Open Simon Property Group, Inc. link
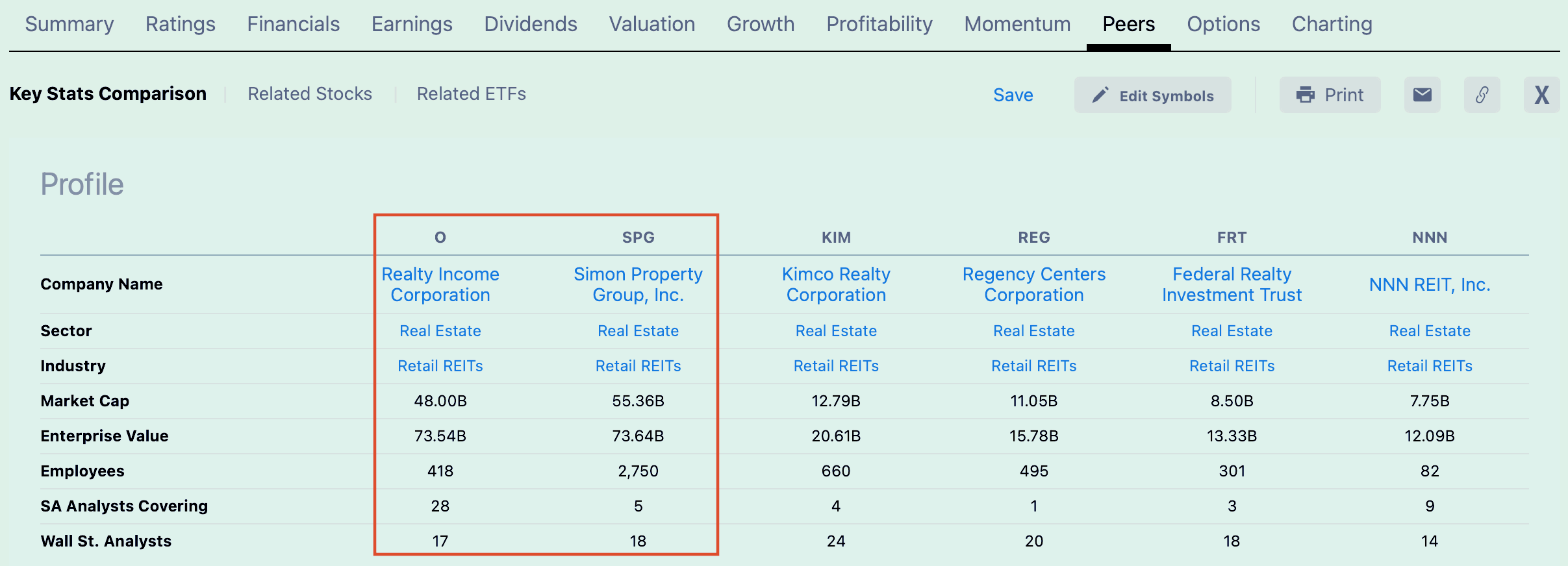1568x566 pixels. pyautogui.click(x=638, y=284)
